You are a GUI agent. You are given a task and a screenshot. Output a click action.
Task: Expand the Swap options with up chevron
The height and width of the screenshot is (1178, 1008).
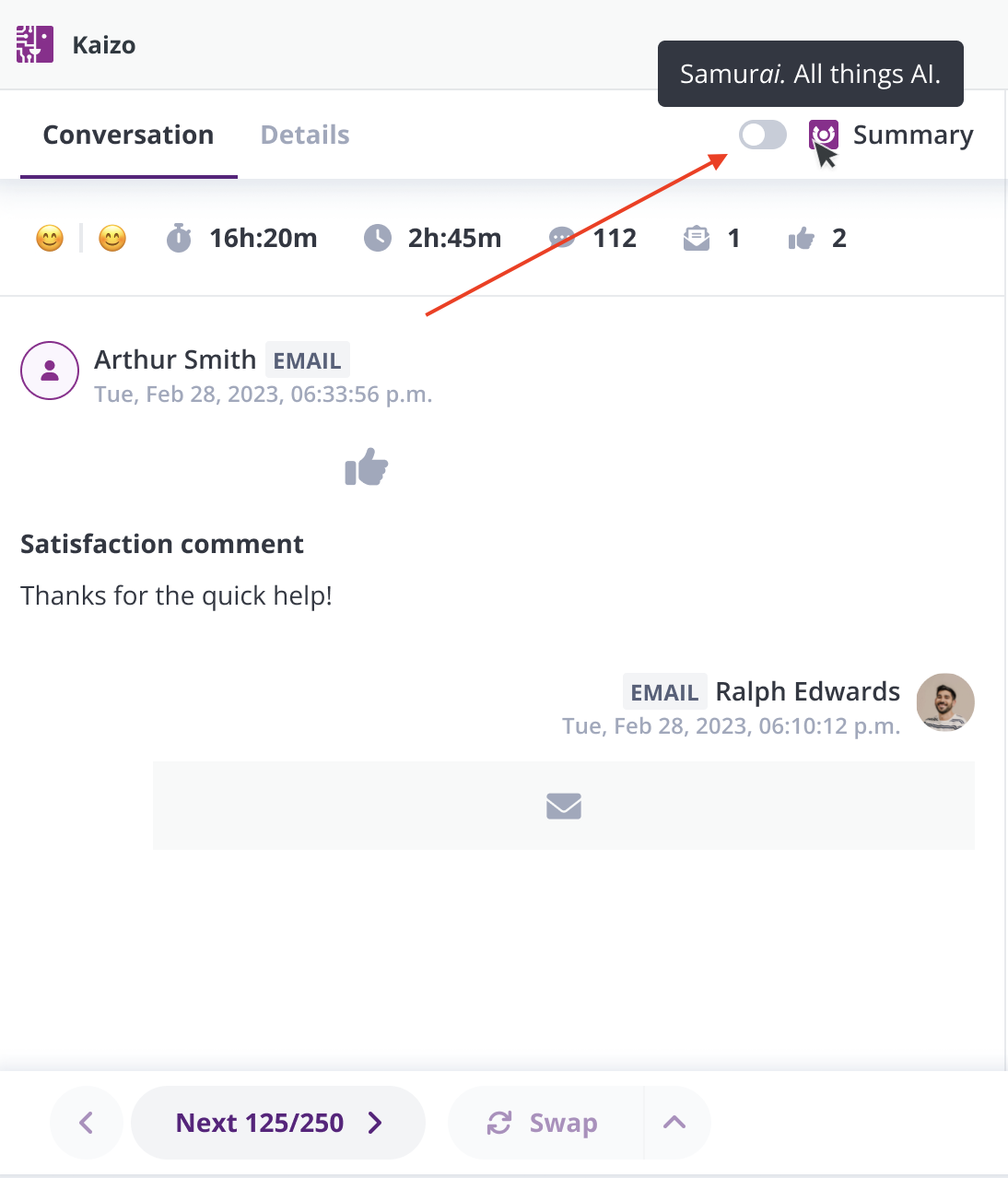point(675,1123)
